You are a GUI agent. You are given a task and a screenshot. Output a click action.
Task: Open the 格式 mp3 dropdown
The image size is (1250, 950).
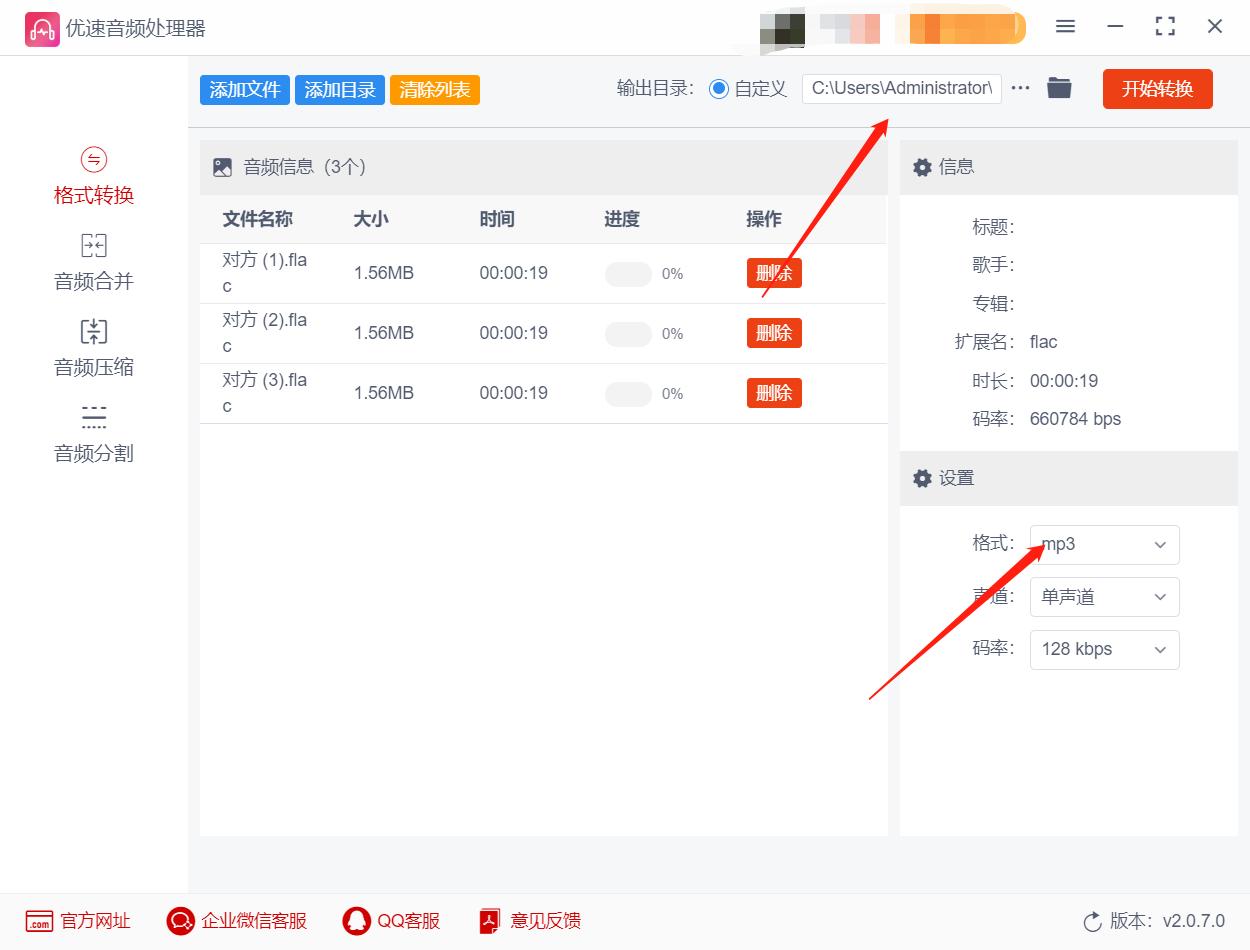click(x=1104, y=544)
